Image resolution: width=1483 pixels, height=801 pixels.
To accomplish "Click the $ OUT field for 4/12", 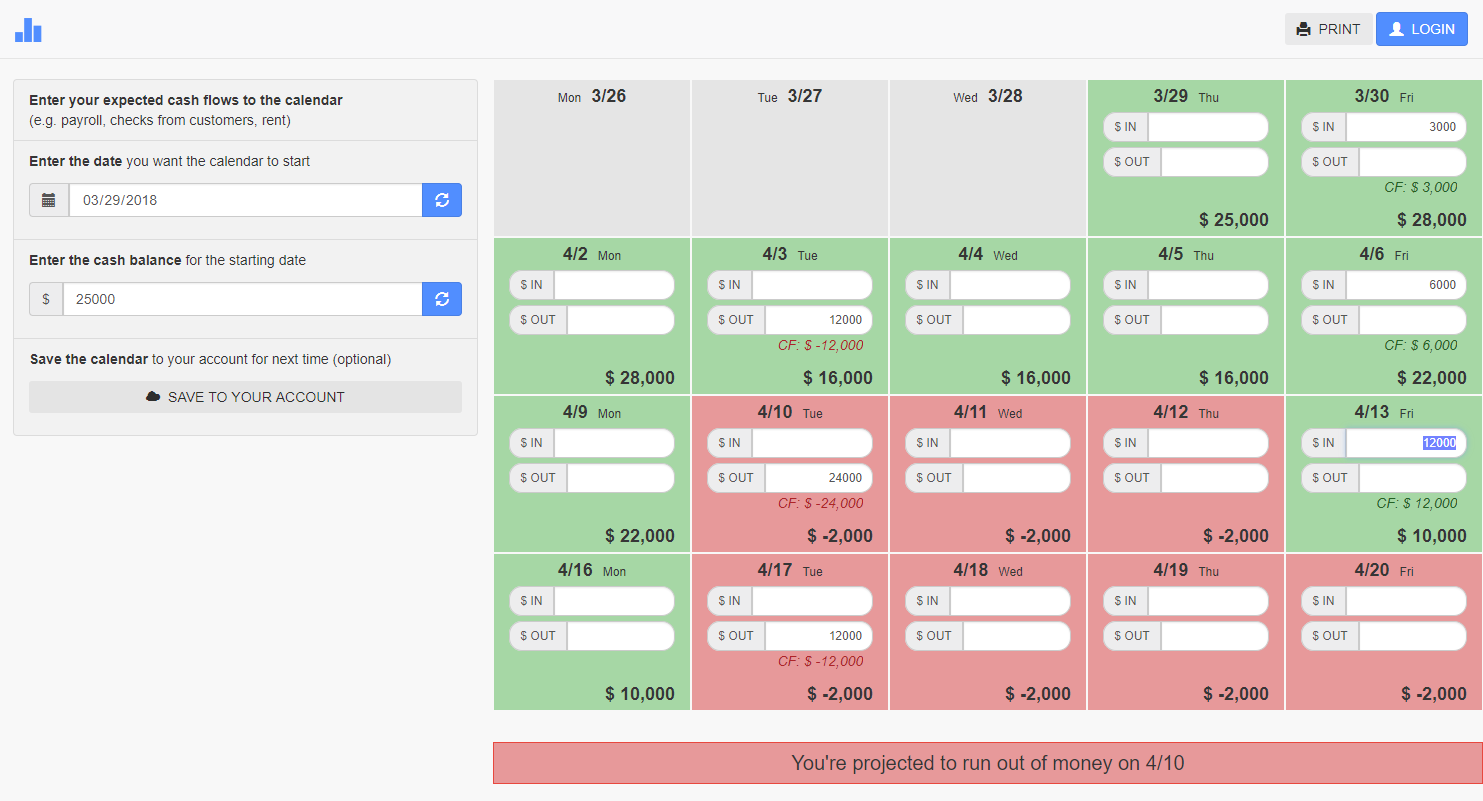I will click(x=1214, y=478).
